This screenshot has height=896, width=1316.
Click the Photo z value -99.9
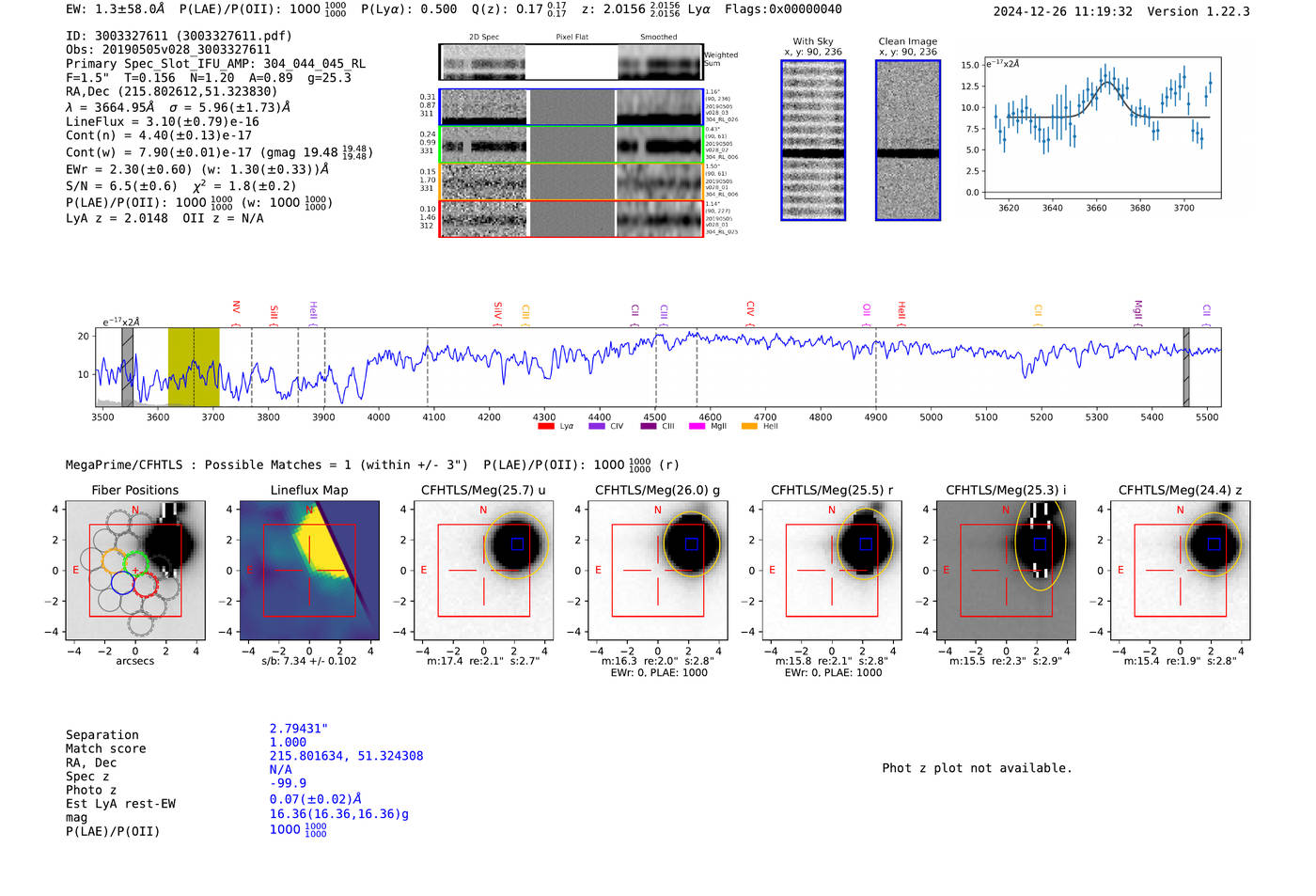(x=288, y=783)
